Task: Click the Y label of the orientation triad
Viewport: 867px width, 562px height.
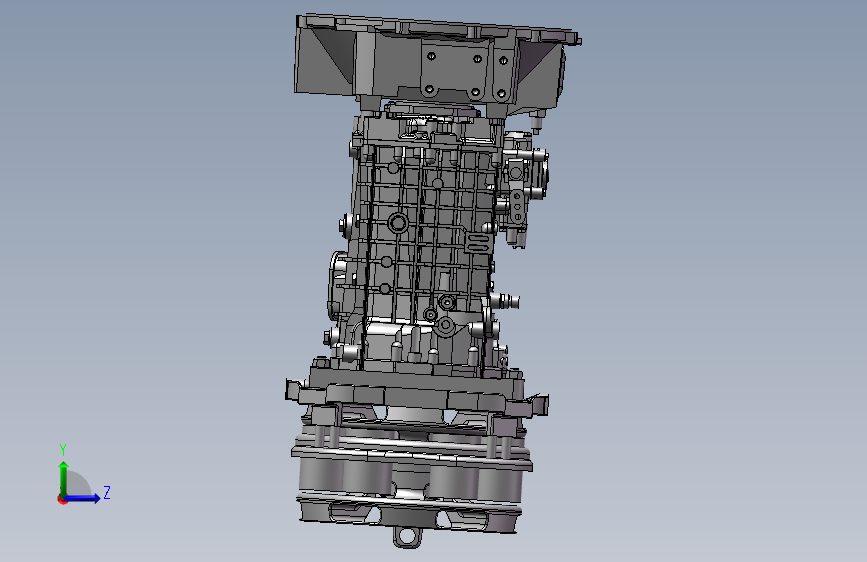Action: (x=63, y=450)
